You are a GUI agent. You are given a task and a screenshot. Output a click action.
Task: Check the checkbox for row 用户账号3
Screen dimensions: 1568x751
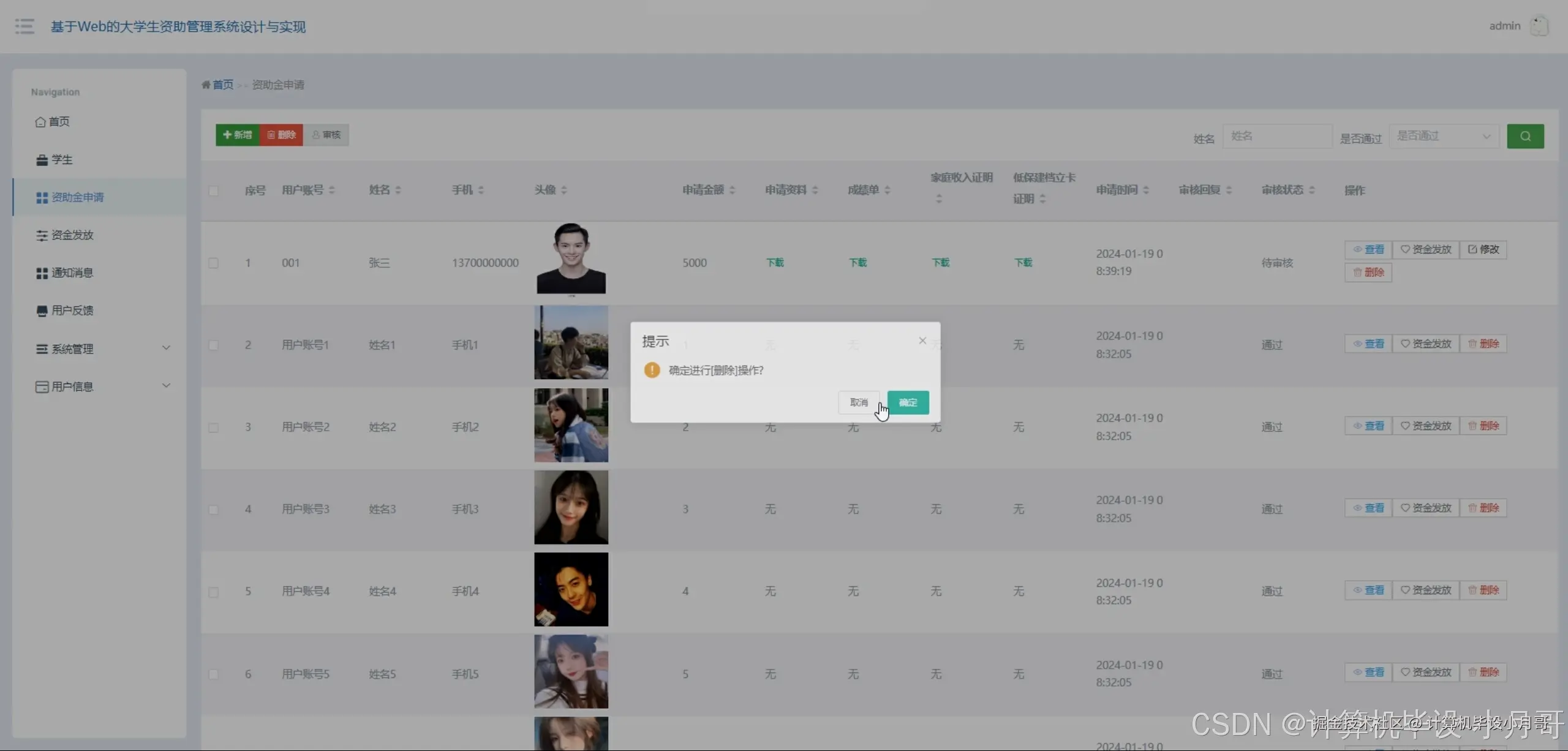(x=213, y=510)
